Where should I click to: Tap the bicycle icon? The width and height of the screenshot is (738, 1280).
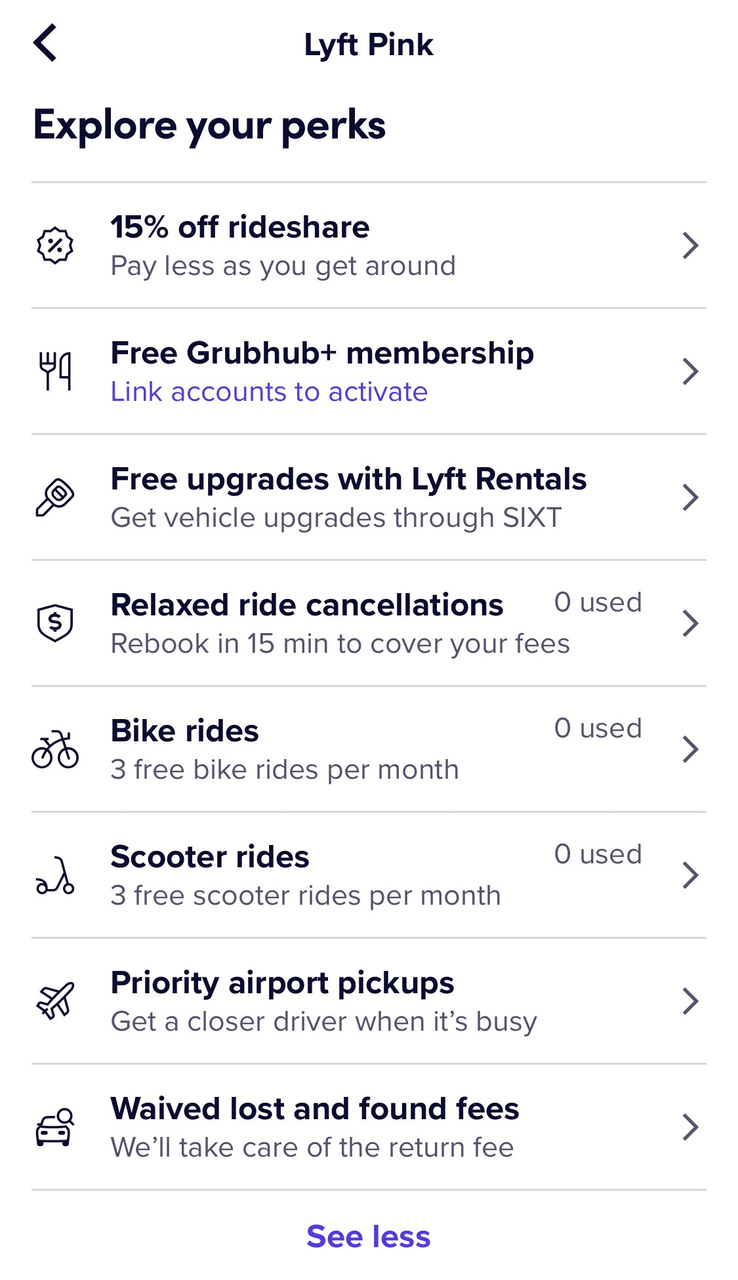(55, 750)
